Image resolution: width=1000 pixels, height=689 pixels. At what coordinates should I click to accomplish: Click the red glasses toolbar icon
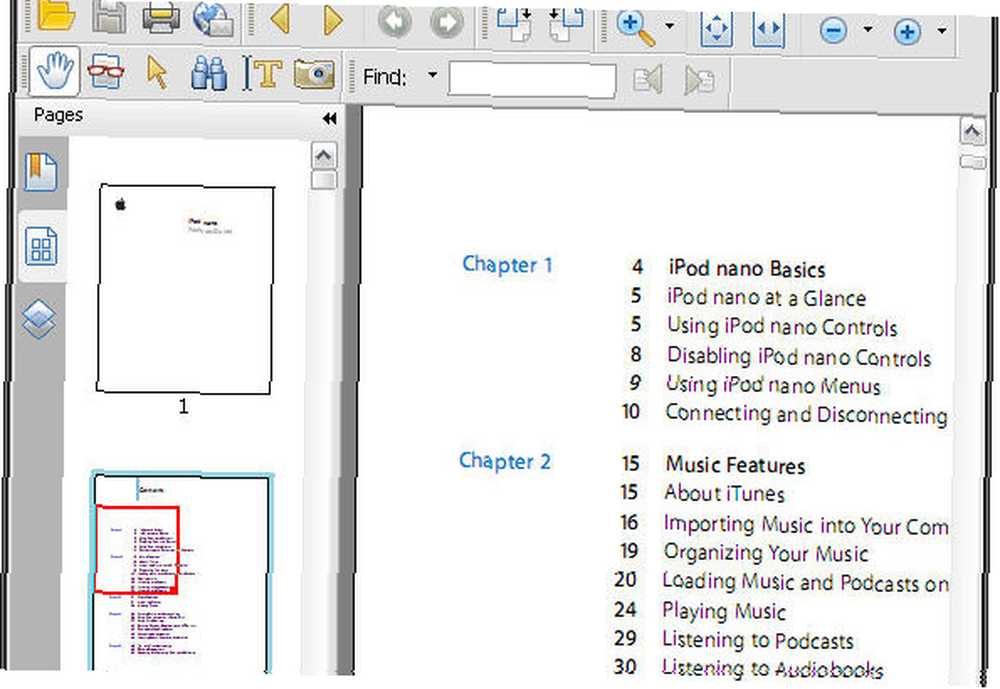coord(106,71)
